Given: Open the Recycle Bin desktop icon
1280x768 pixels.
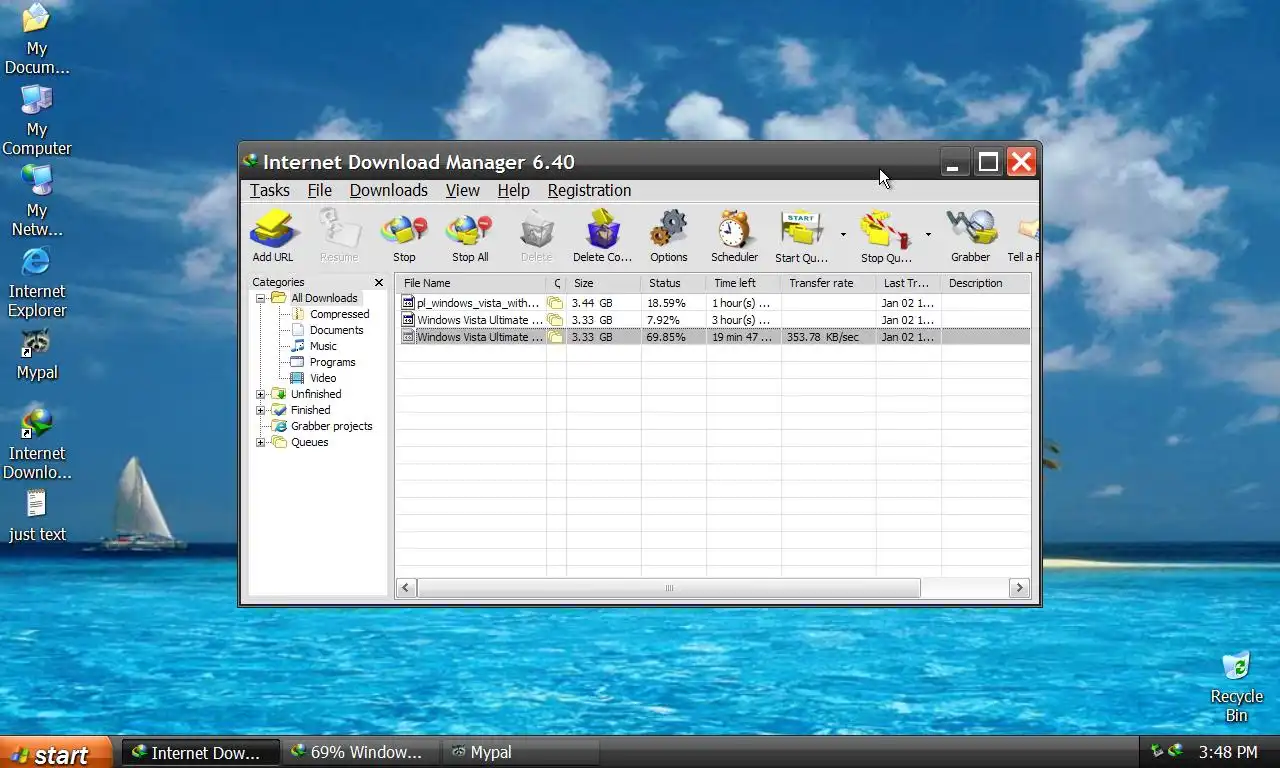Looking at the screenshot, I should pos(1237,687).
